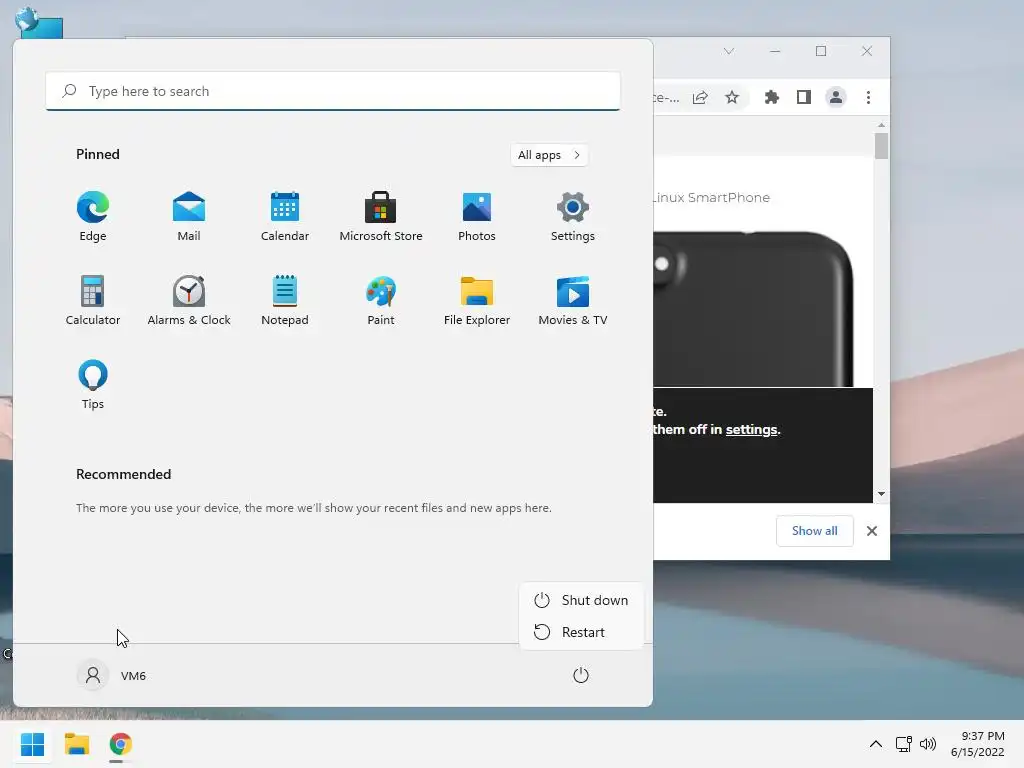
Task: Open File Explorer in pinned apps
Action: (x=477, y=300)
